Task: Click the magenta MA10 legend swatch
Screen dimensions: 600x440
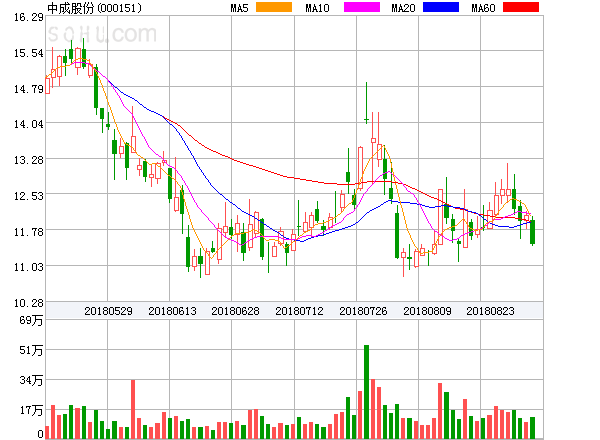Action: (362, 7)
